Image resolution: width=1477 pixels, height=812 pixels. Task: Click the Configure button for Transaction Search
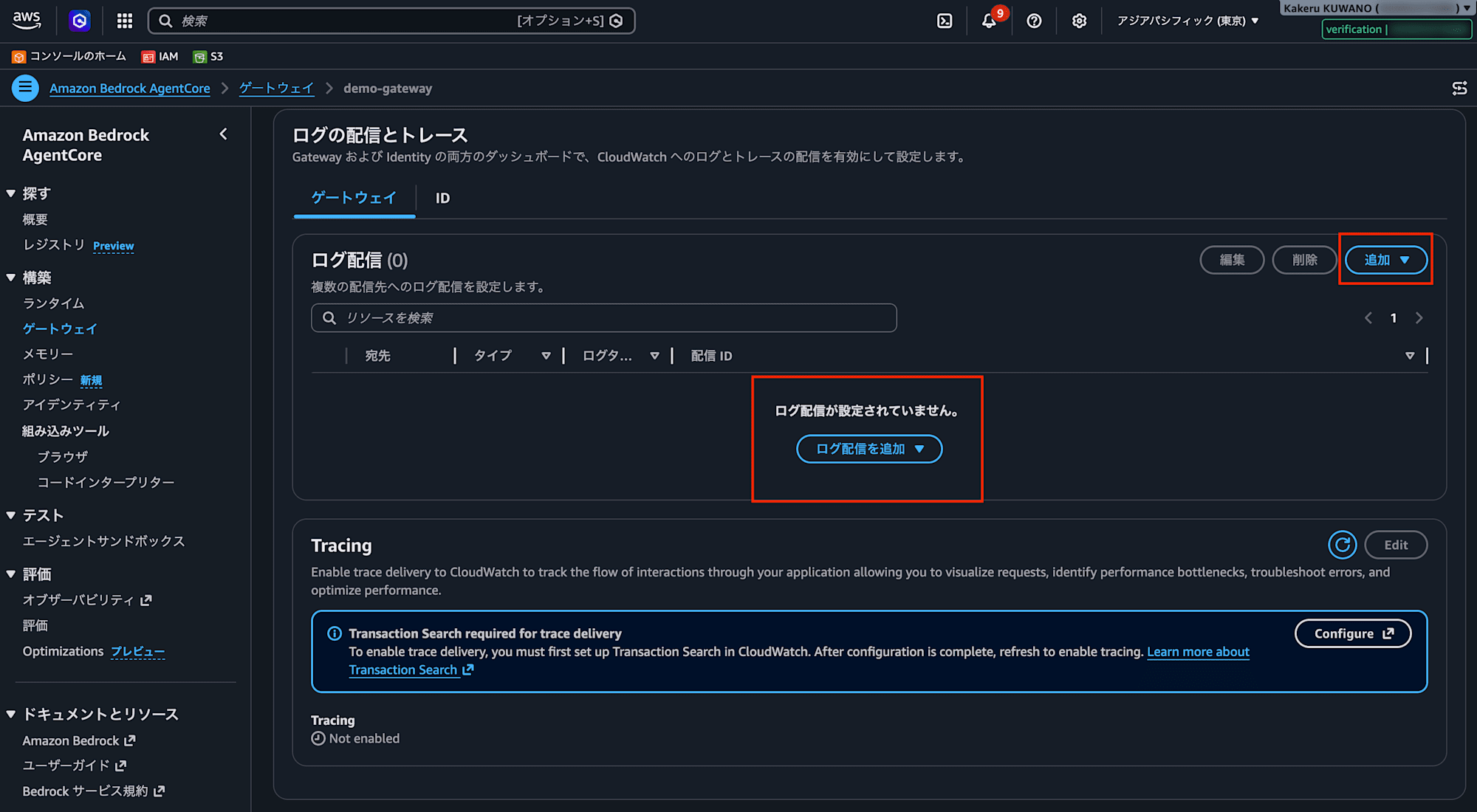(1353, 633)
